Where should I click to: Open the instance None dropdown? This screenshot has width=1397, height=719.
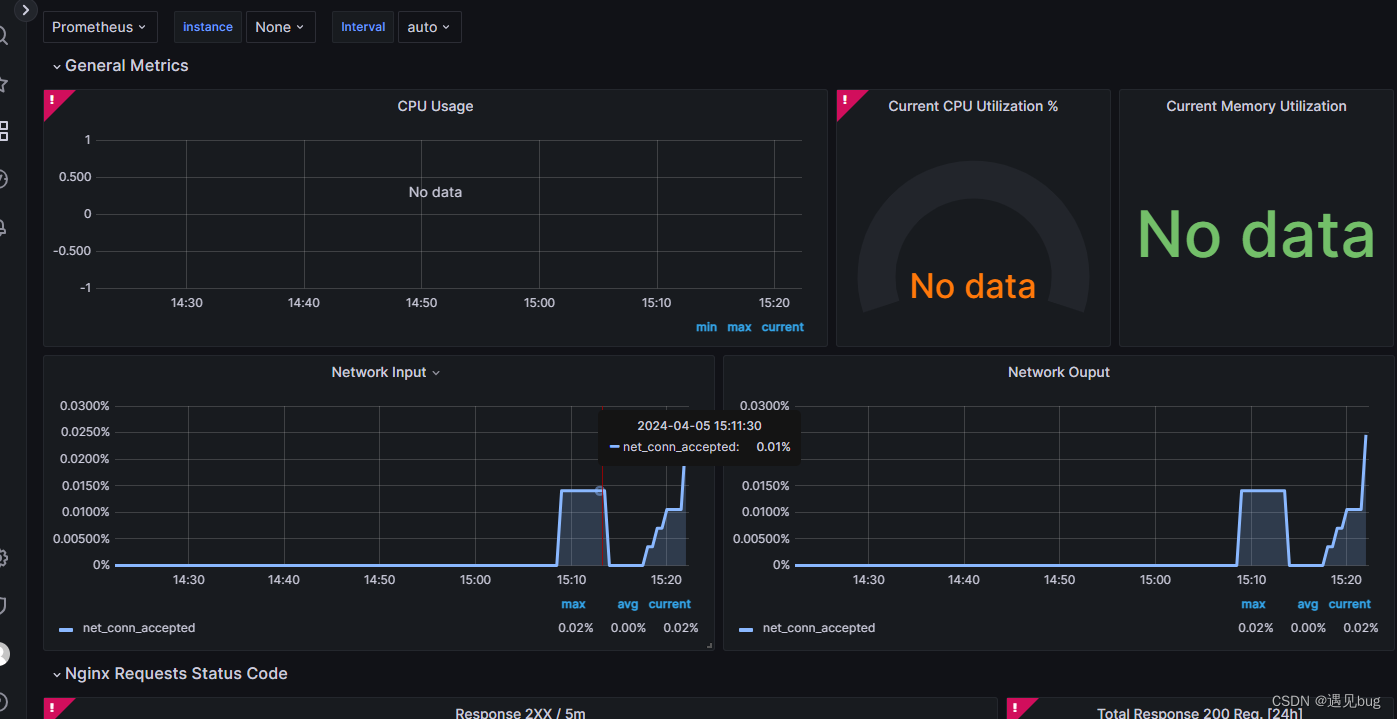[280, 27]
